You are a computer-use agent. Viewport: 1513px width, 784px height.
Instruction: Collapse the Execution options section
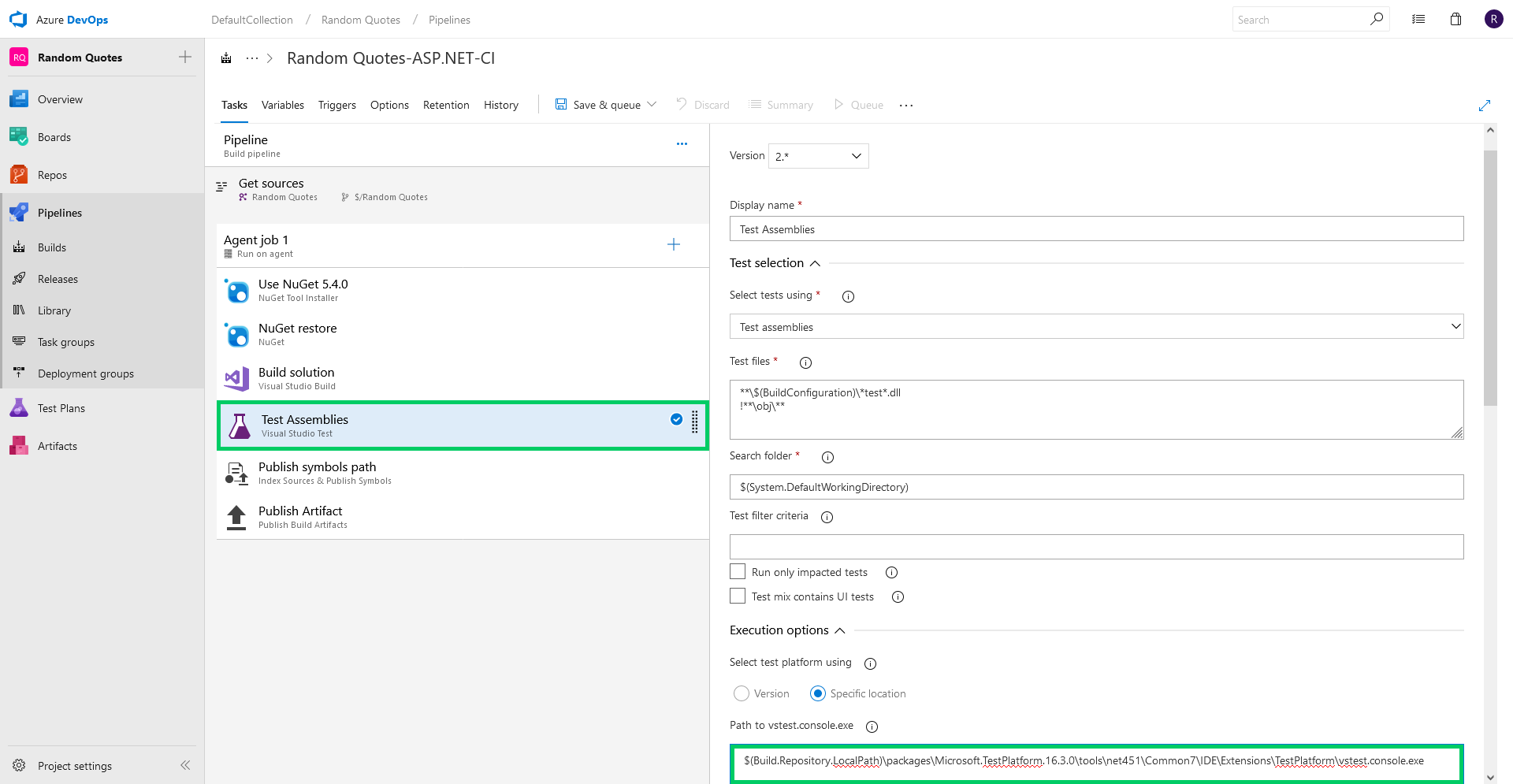(x=840, y=630)
